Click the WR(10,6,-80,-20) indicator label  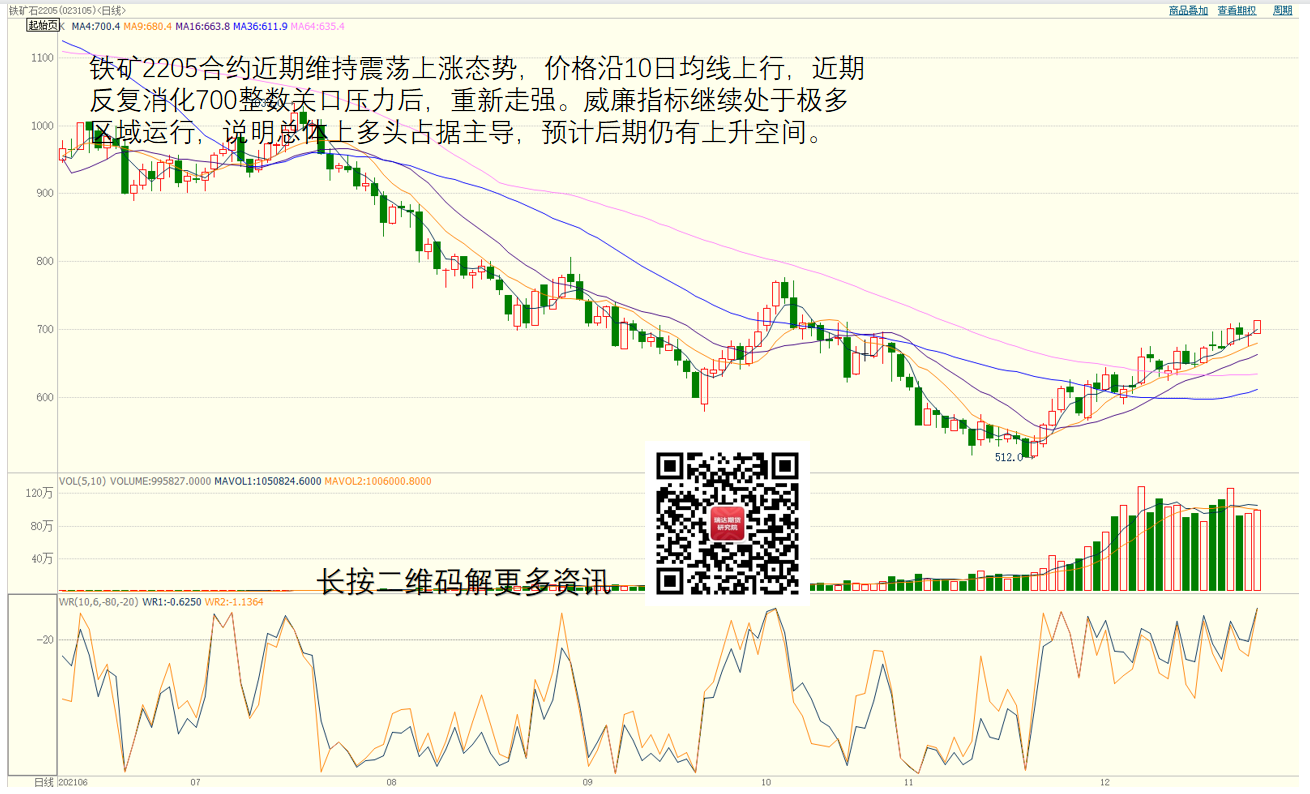(98, 602)
